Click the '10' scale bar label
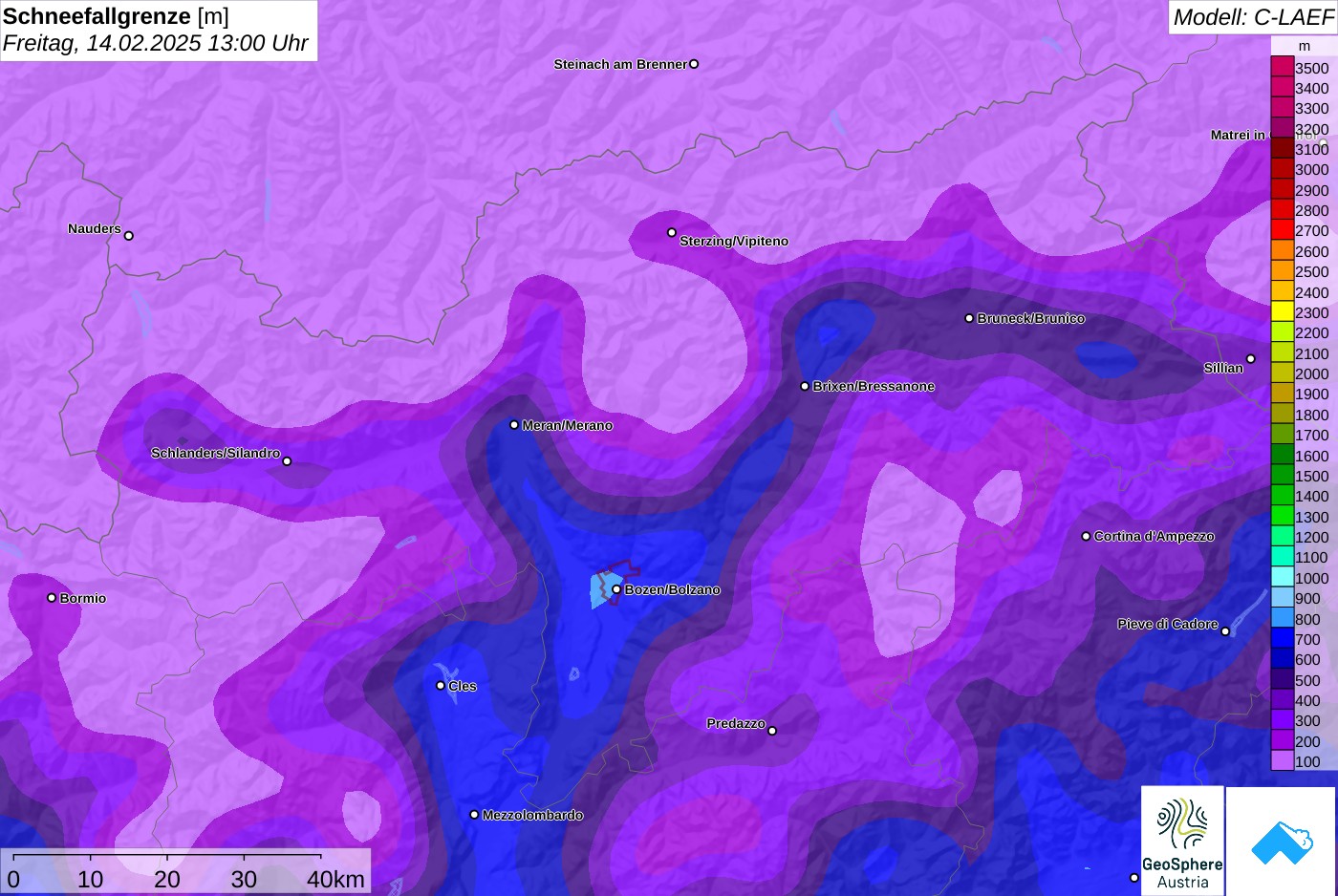This screenshot has width=1338, height=896. (91, 879)
